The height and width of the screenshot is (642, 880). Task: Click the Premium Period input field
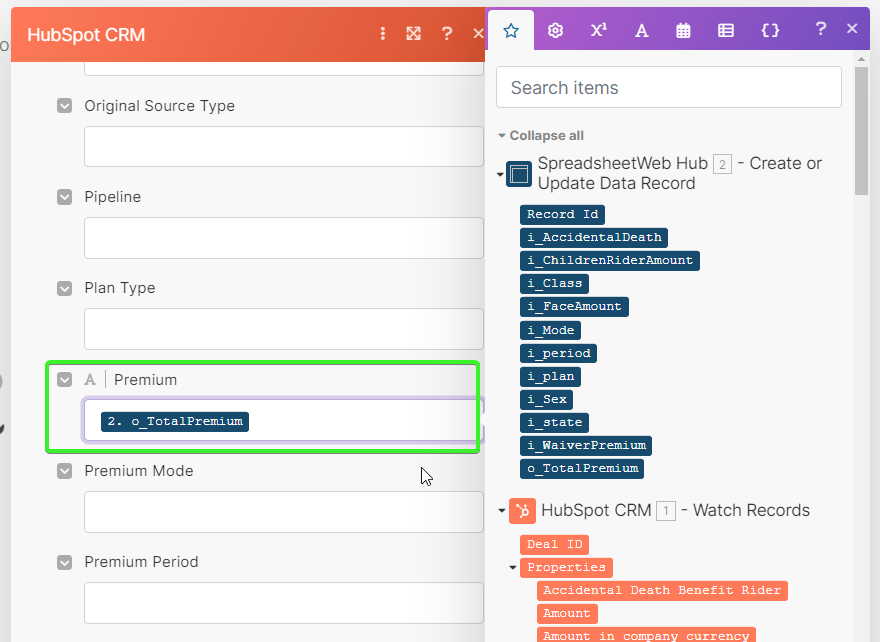coord(283,603)
